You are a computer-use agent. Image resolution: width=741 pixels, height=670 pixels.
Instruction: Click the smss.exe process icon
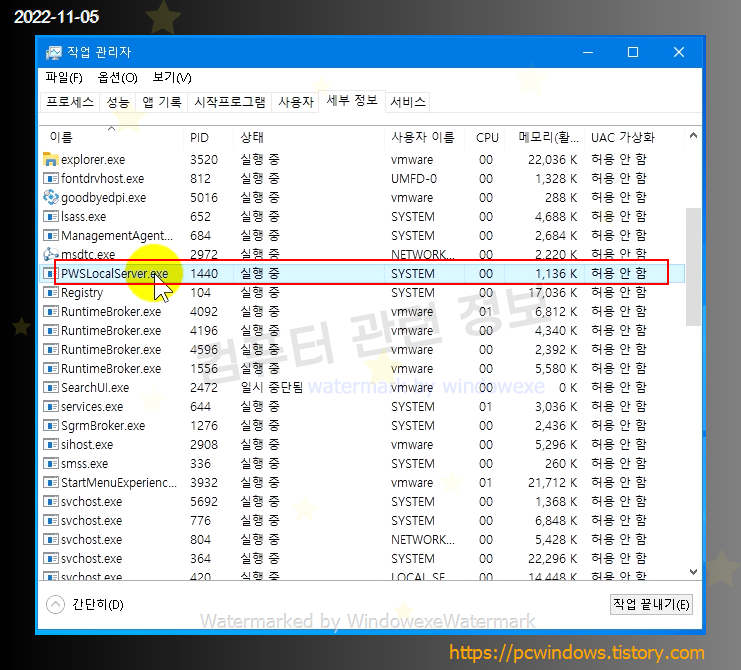tap(51, 464)
